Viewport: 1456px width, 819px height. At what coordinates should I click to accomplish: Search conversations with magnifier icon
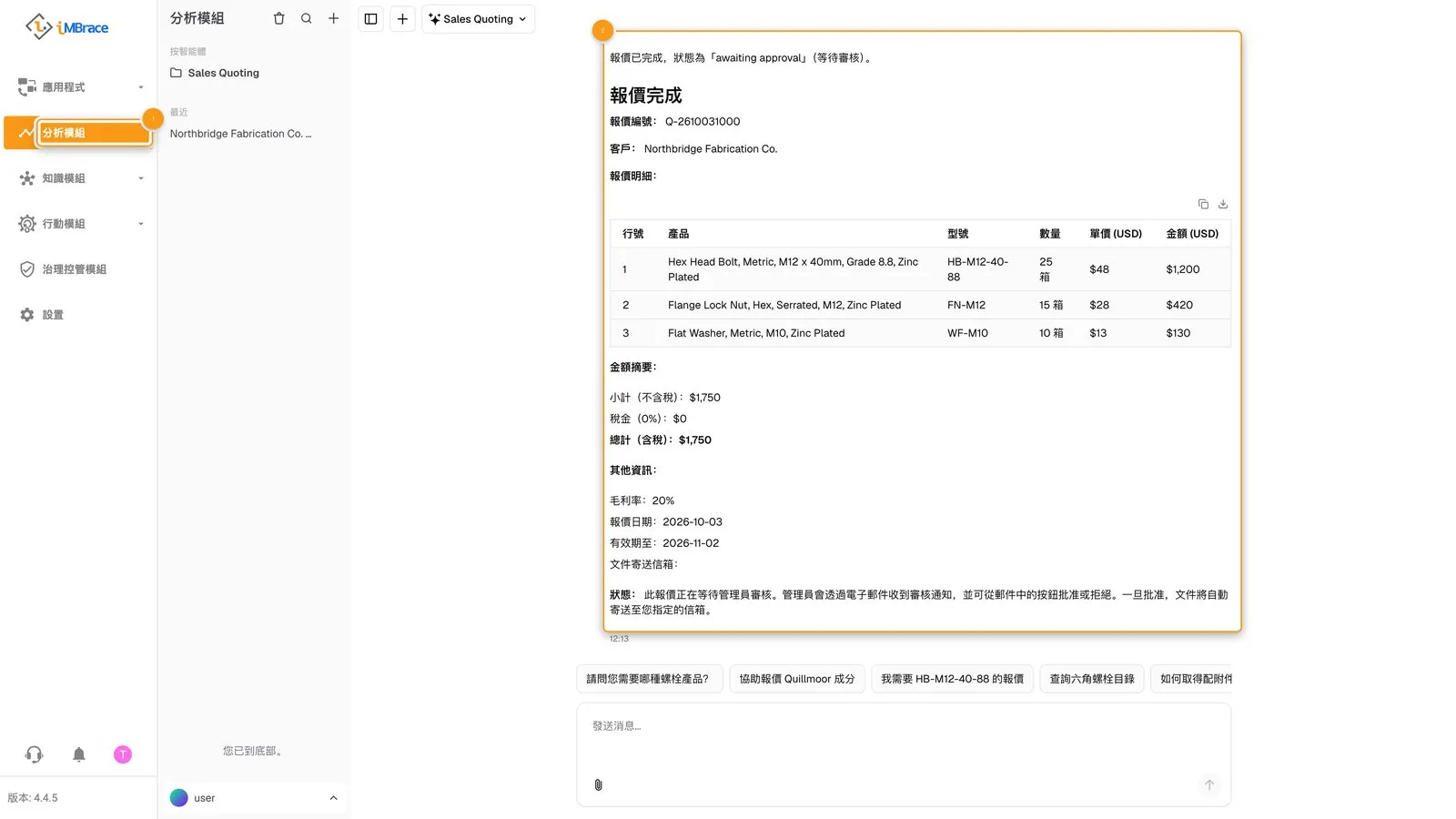point(307,18)
